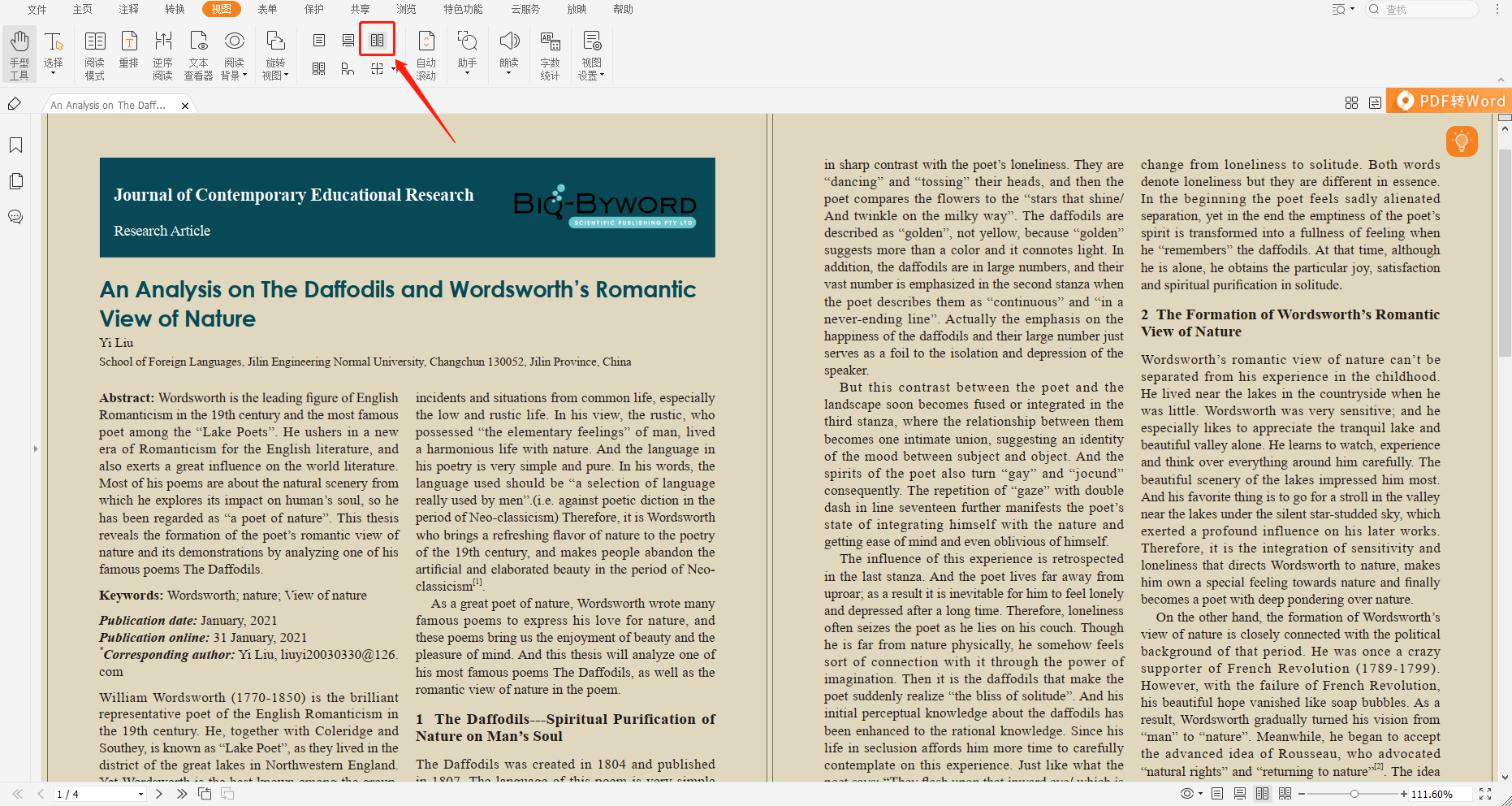
Task: Click the grid thumbnails icon near PDF转Word
Action: pos(1351,103)
